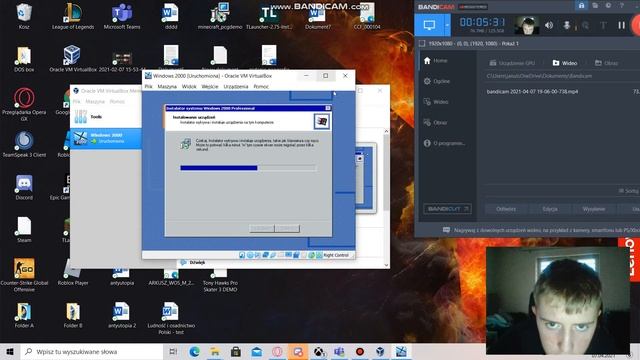The height and width of the screenshot is (360, 640).
Task: Open the dddd Word document icon
Action: coord(171,16)
